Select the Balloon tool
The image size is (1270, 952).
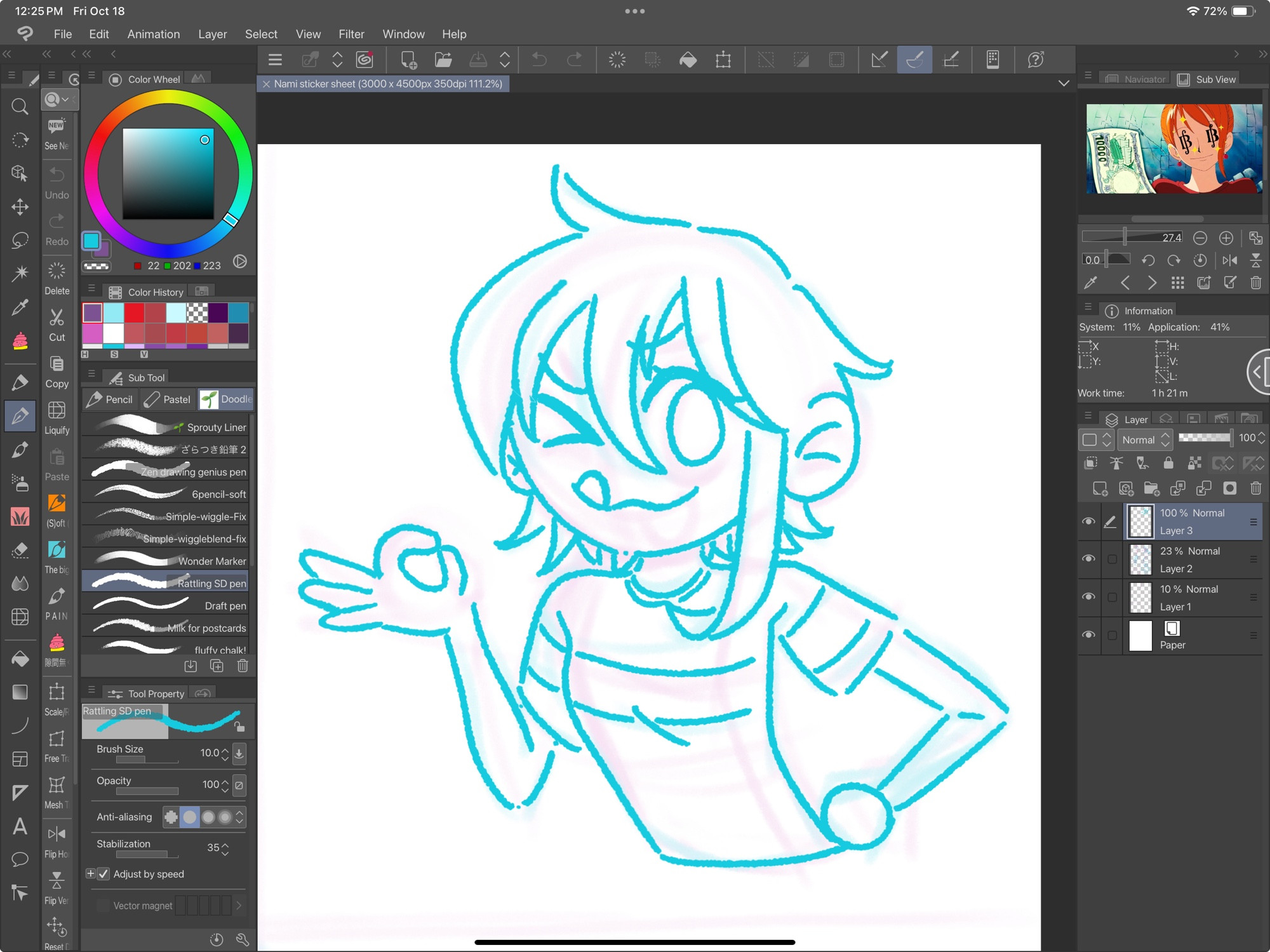(x=20, y=860)
